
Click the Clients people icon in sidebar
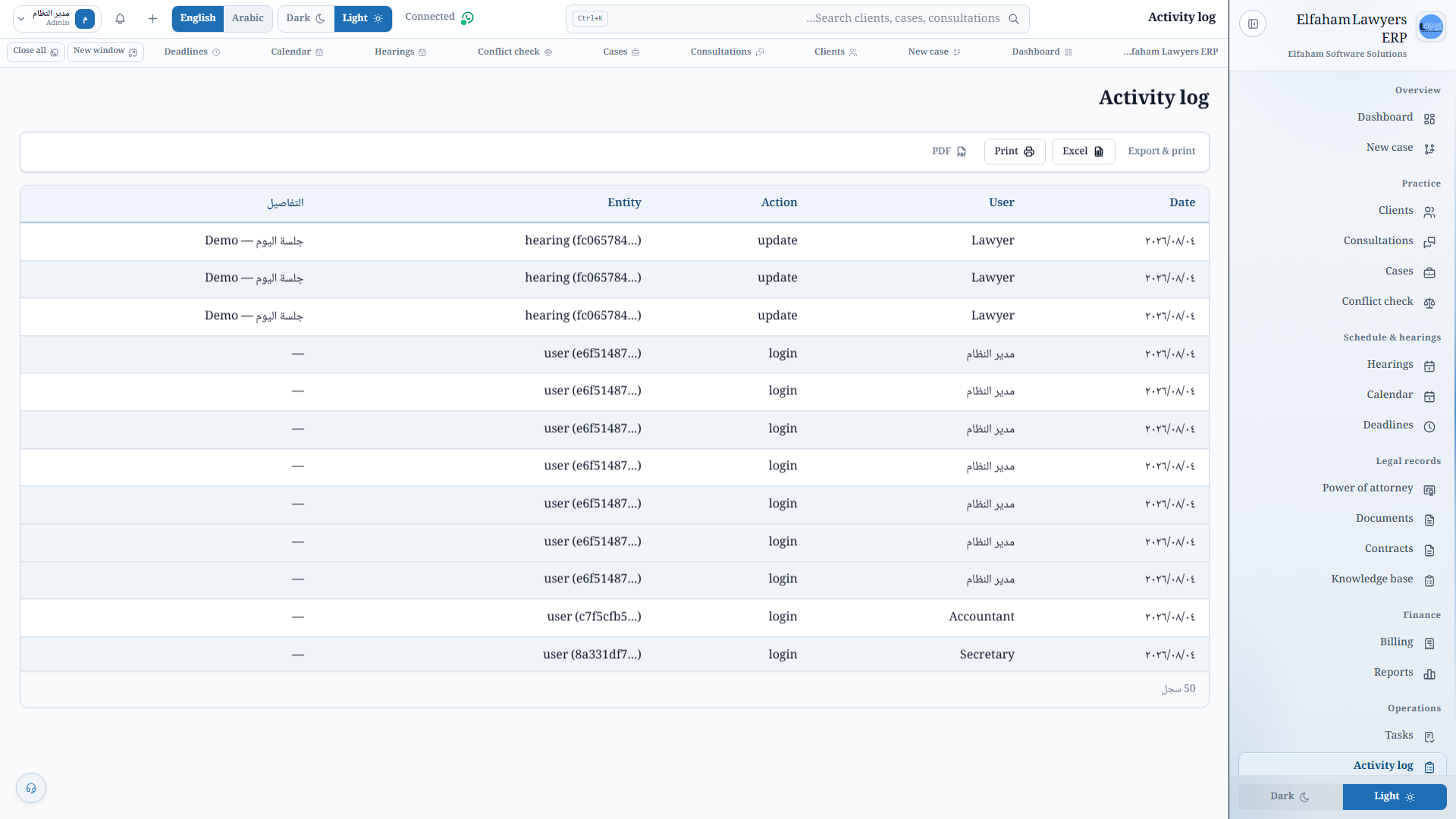tap(1429, 212)
